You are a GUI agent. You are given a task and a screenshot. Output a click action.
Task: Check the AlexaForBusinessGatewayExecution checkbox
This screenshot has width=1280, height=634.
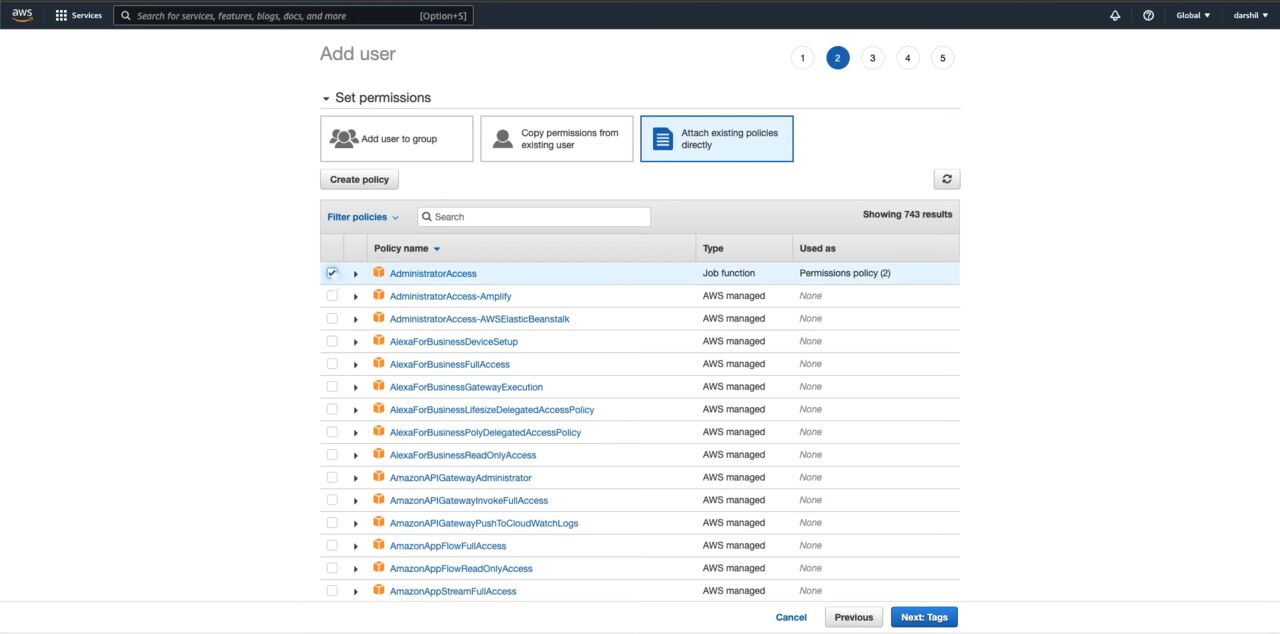pos(332,387)
